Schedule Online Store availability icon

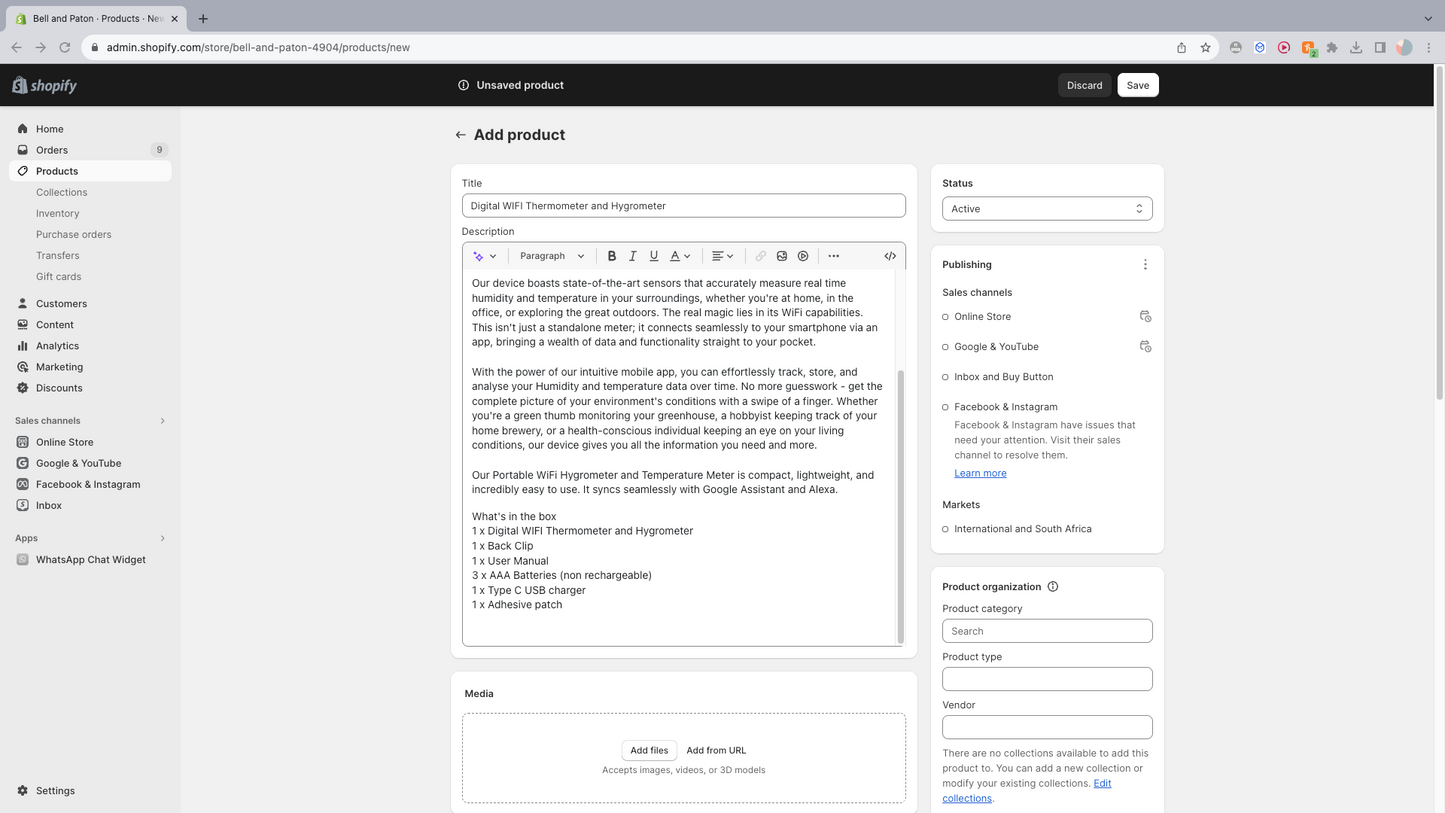click(x=1146, y=317)
